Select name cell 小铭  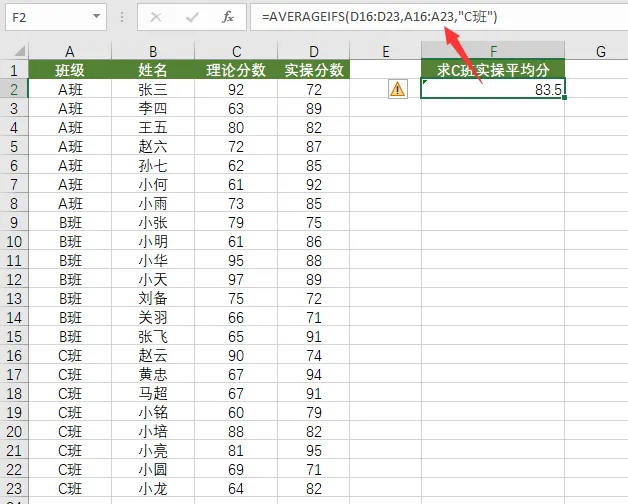(153, 412)
